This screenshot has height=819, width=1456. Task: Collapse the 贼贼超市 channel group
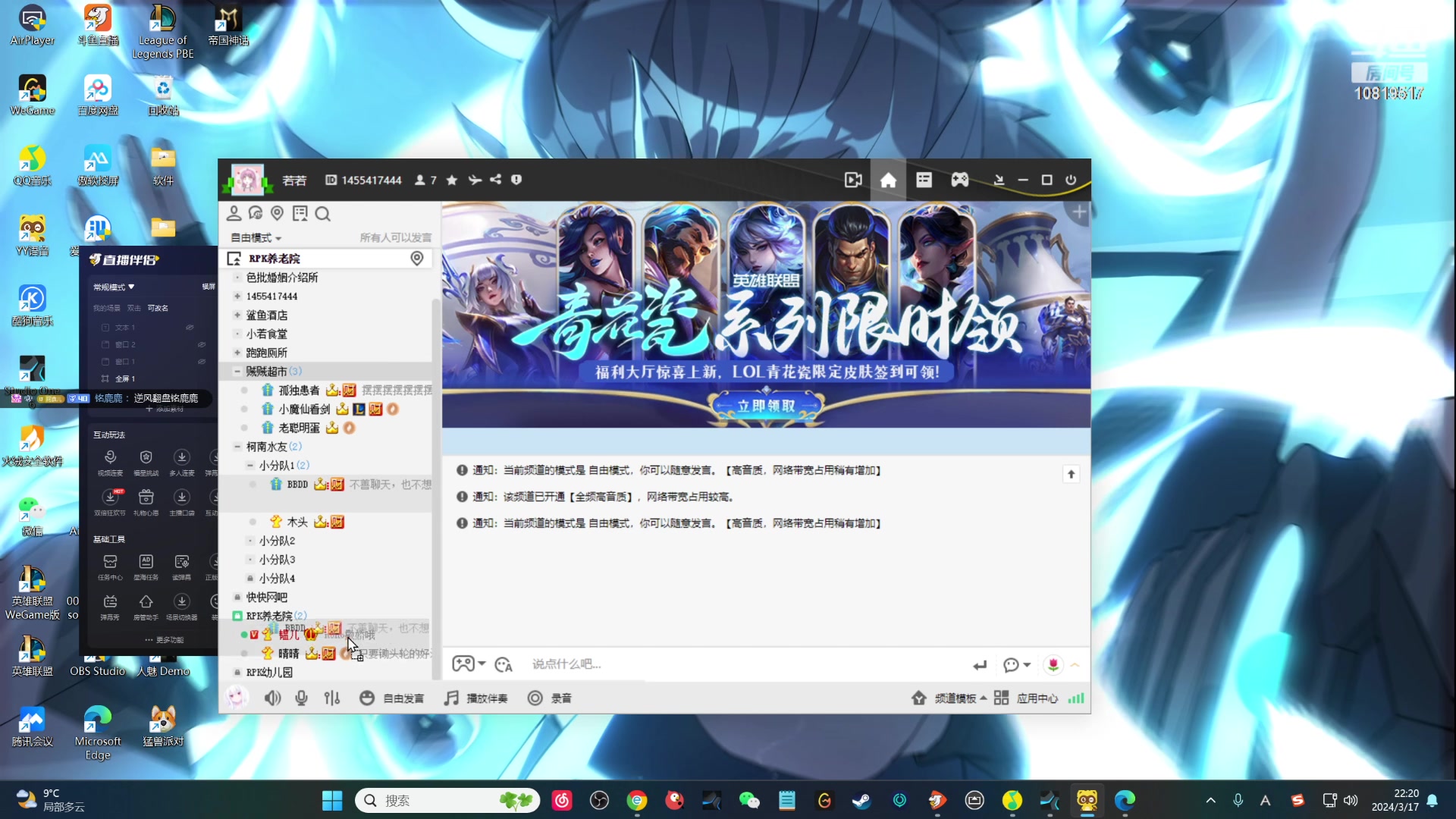click(x=237, y=372)
